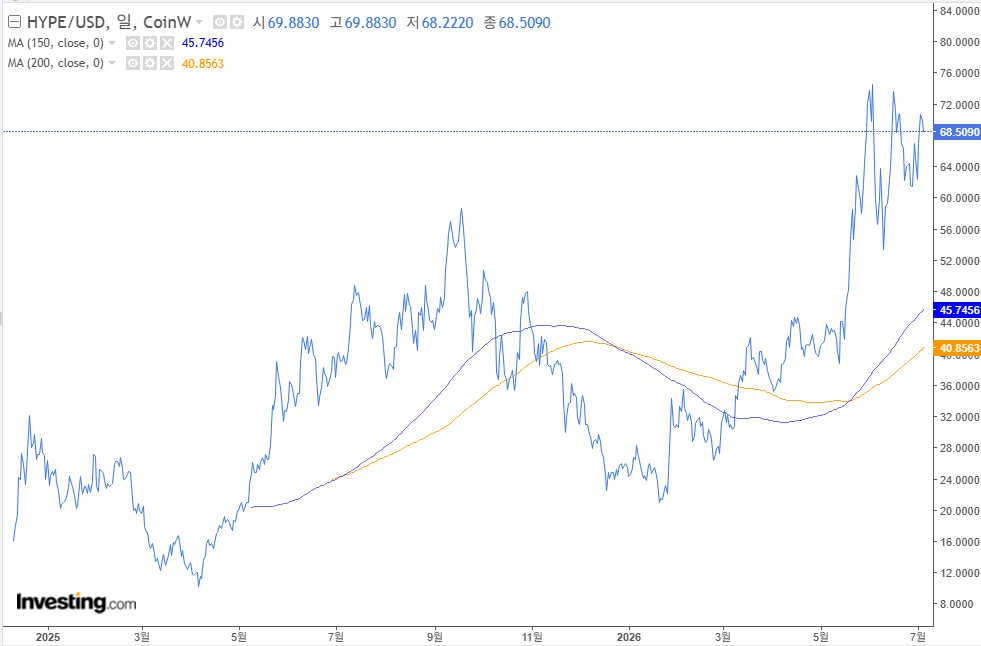
Task: Click the 80.0000 price axis label
Action: pyautogui.click(x=960, y=42)
